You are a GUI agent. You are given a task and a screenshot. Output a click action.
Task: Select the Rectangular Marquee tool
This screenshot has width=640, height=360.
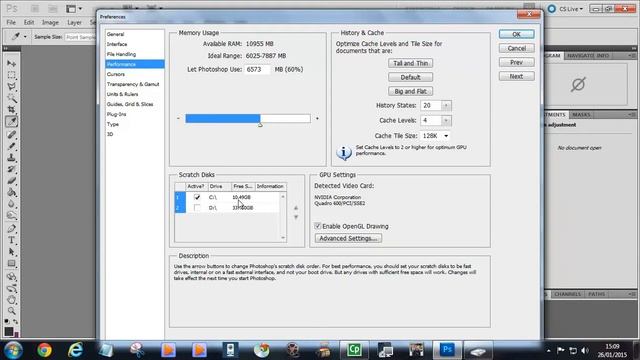[x=11, y=75]
